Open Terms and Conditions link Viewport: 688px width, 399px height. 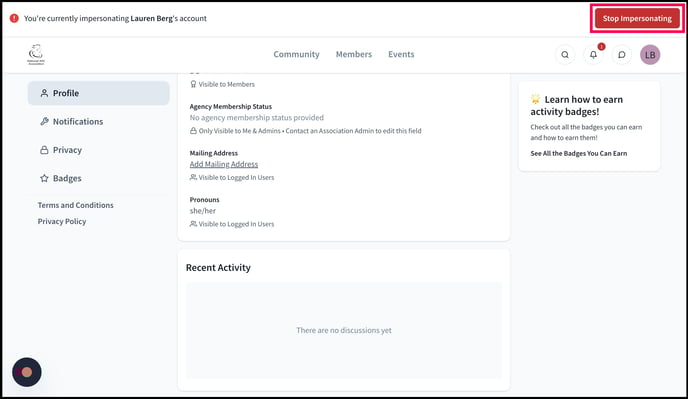click(75, 205)
